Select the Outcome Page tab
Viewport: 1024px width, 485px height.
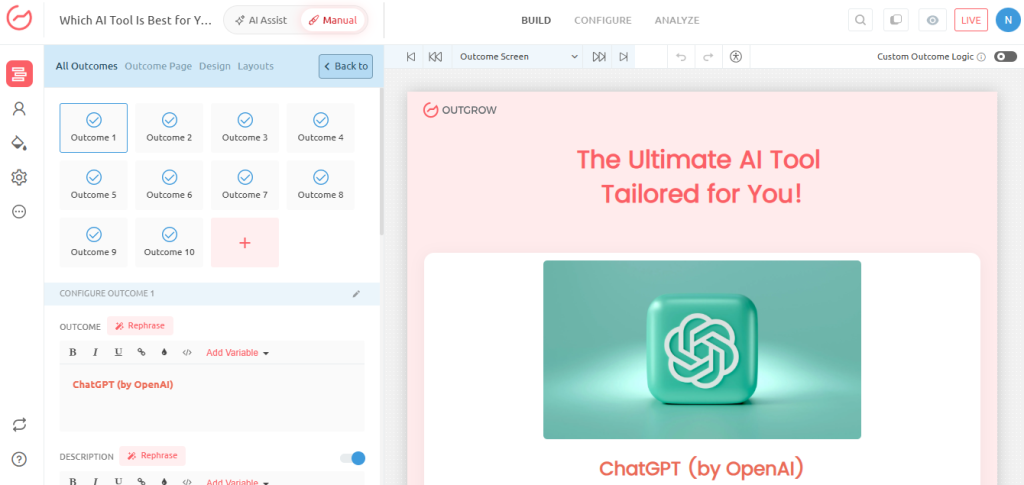[158, 66]
